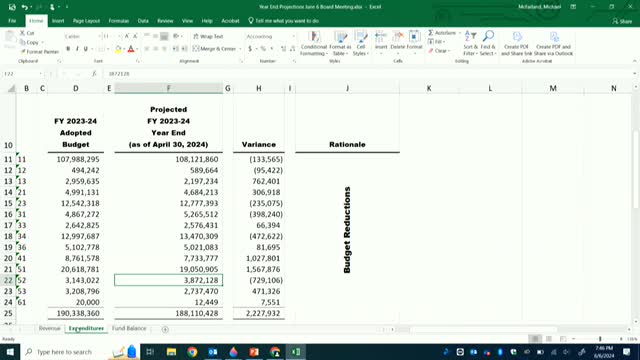640x360 pixels.
Task: Open the Acrobat ribbon tab
Action: (230, 21)
